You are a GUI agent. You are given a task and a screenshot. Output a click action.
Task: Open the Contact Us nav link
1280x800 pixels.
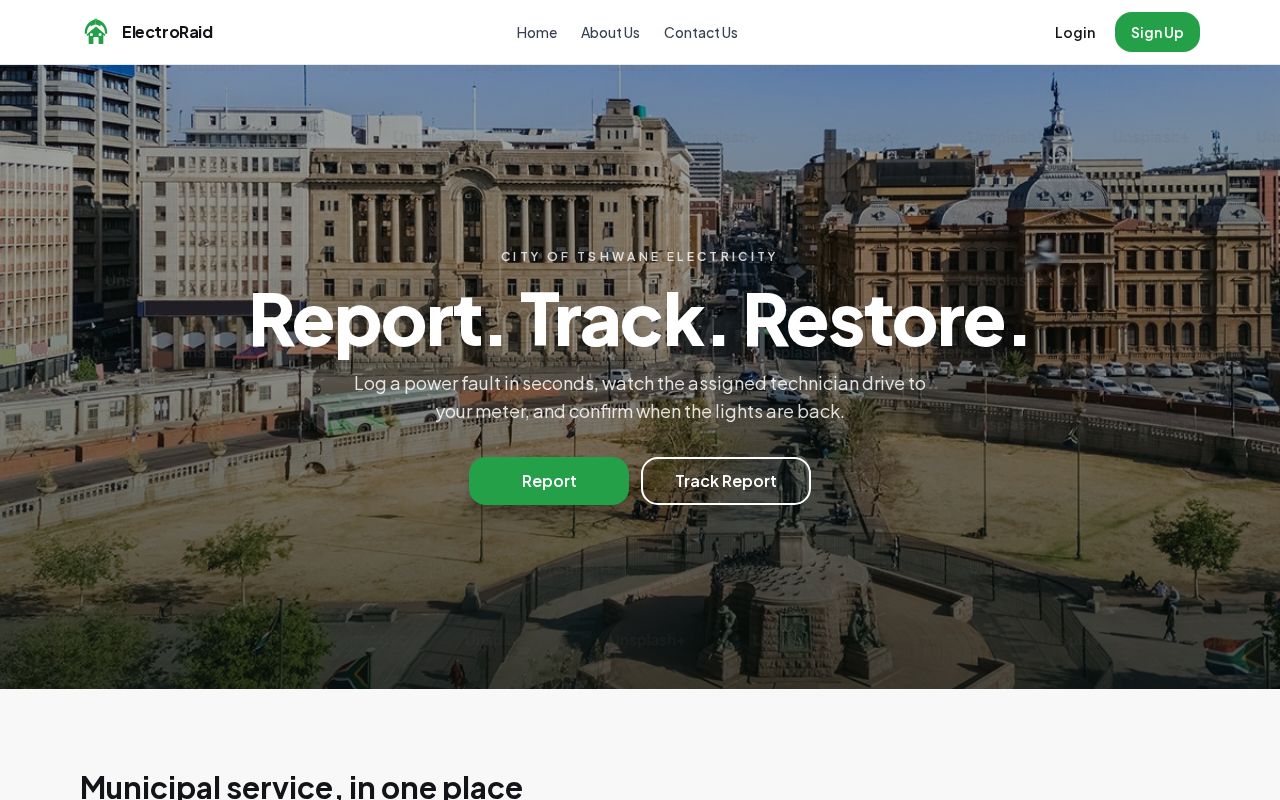[700, 32]
